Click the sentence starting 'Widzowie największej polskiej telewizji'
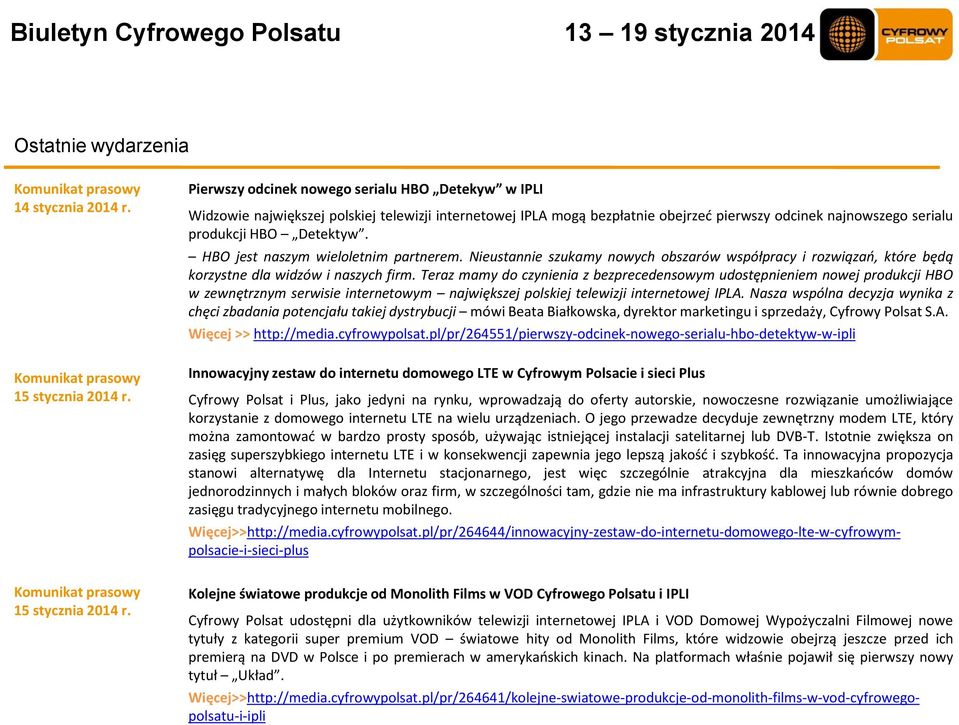This screenshot has width=959, height=725. pyautogui.click(x=570, y=225)
